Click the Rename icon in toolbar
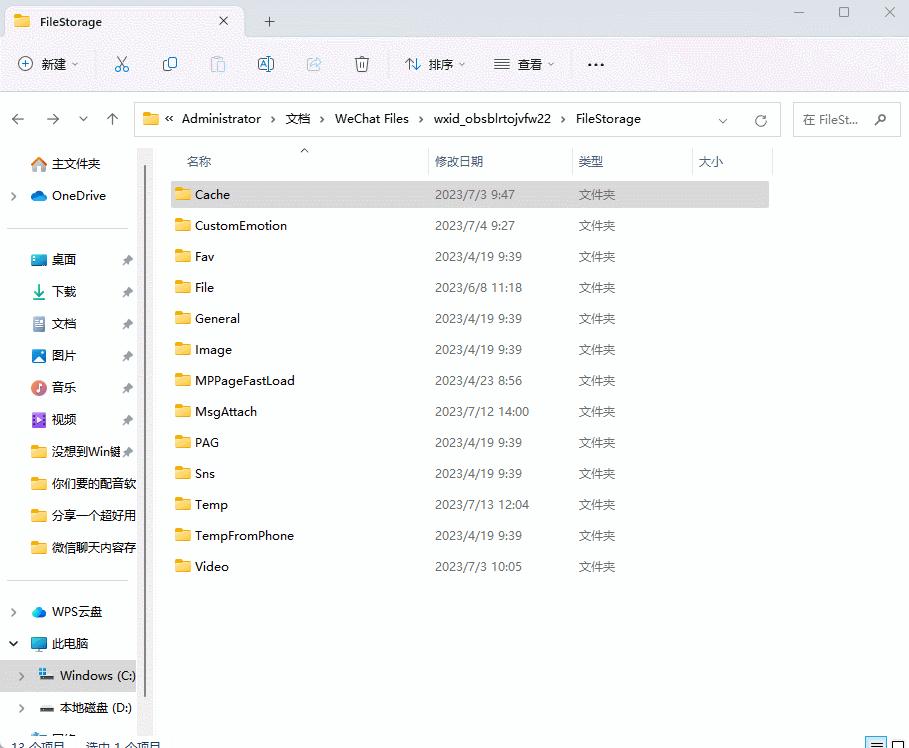The width and height of the screenshot is (909, 748). [x=266, y=64]
